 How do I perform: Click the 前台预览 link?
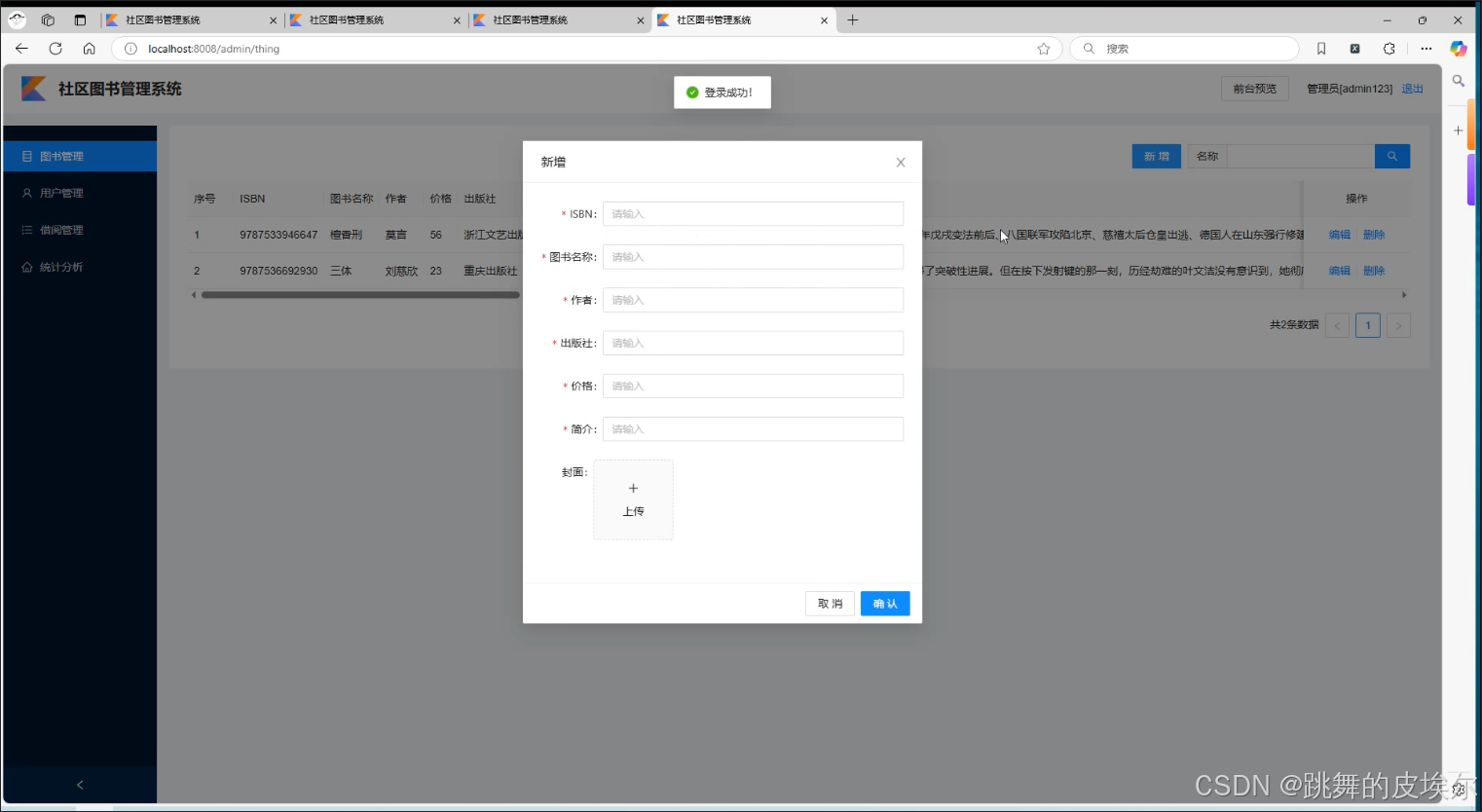[1254, 88]
